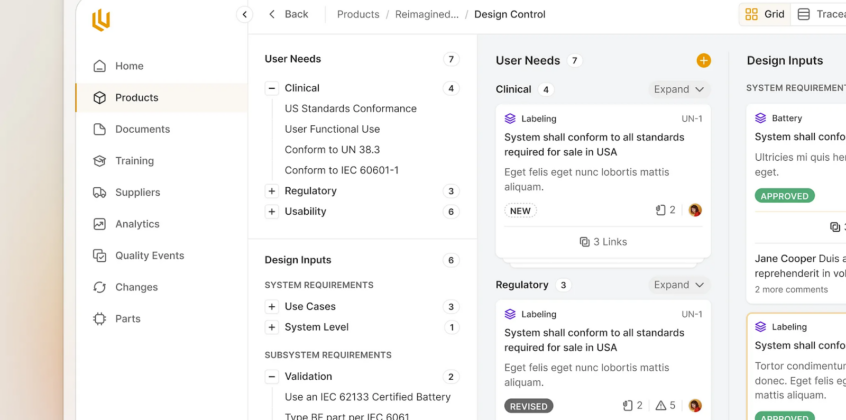Click the orange add User Needs button
Screen dimensions: 846x420
(703, 61)
